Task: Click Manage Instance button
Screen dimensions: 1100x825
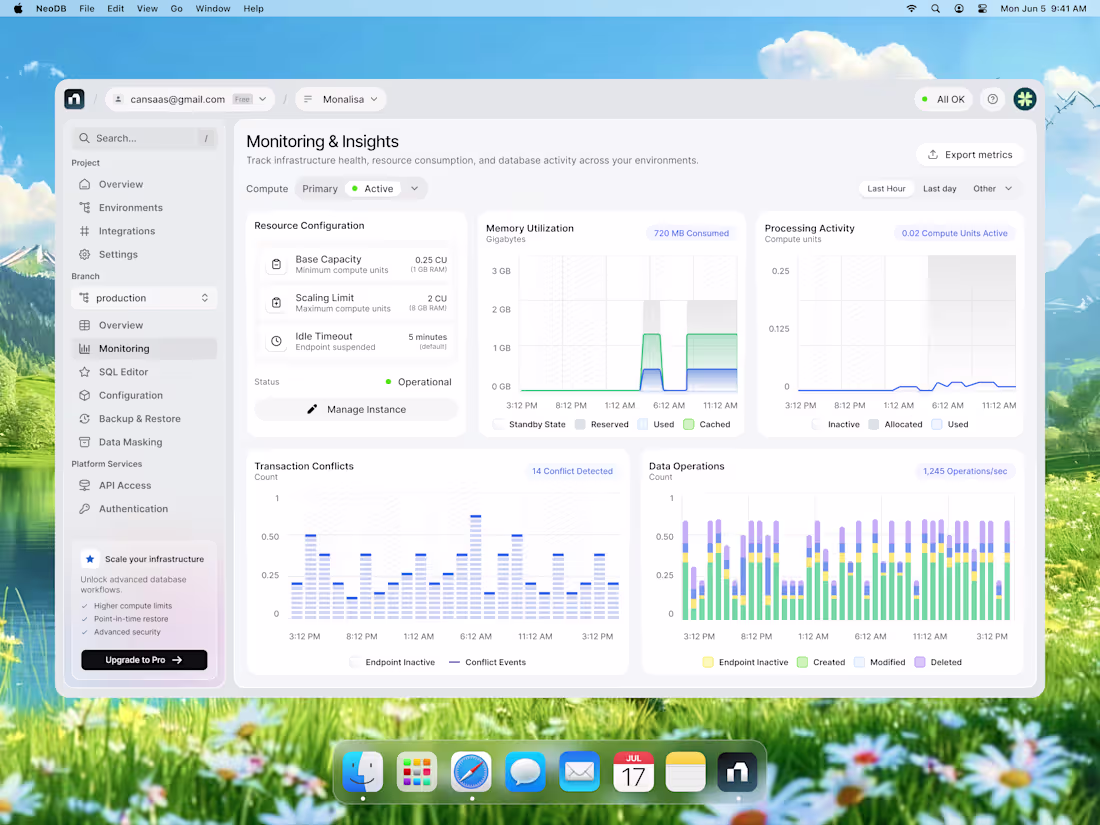Action: pos(356,409)
